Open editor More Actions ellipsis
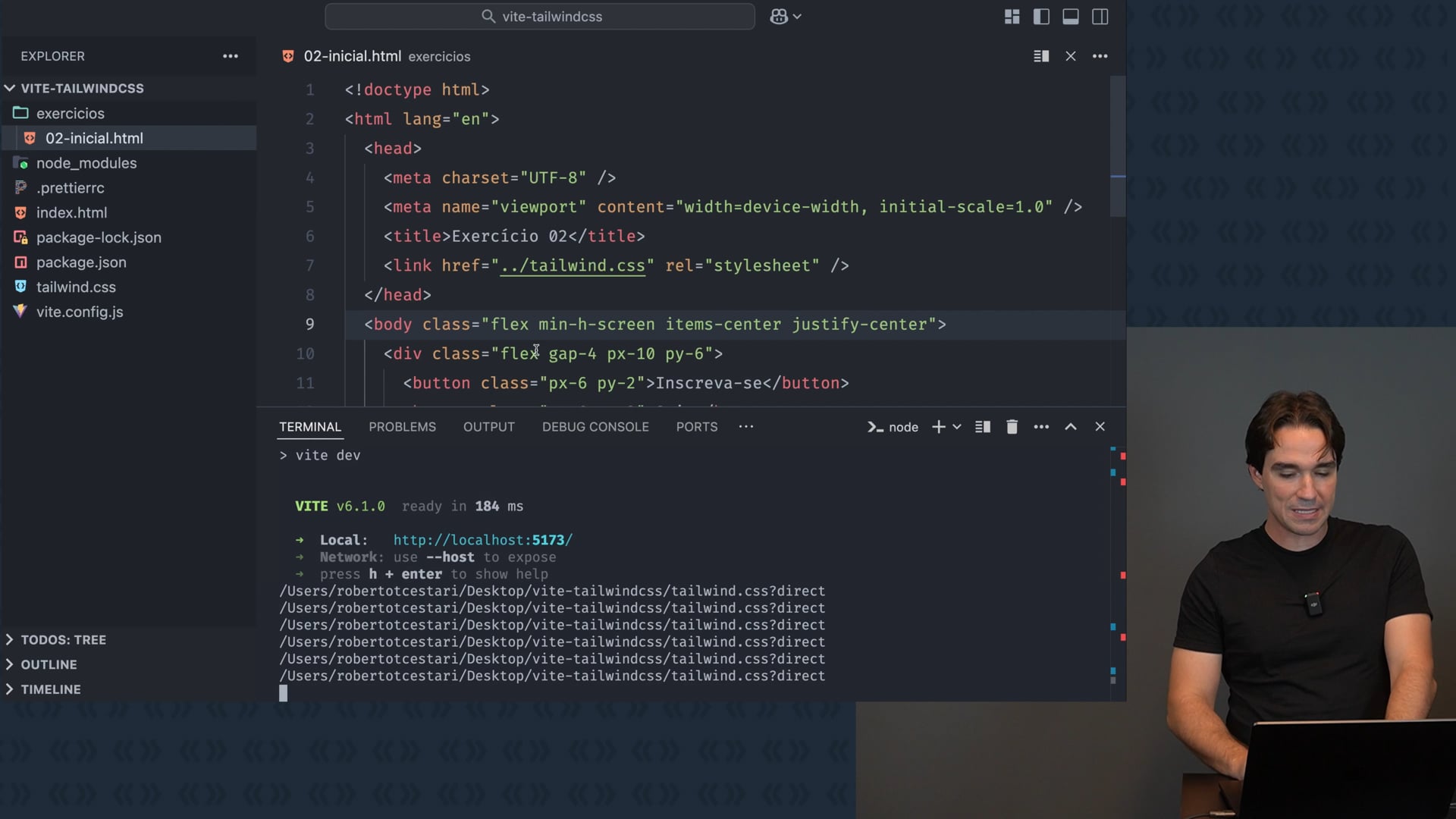The image size is (1456, 819). 1100,56
